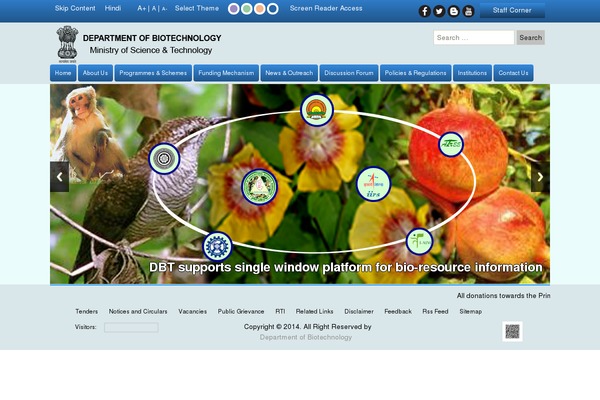
Task: Open the Twitter icon in header
Action: pos(439,11)
